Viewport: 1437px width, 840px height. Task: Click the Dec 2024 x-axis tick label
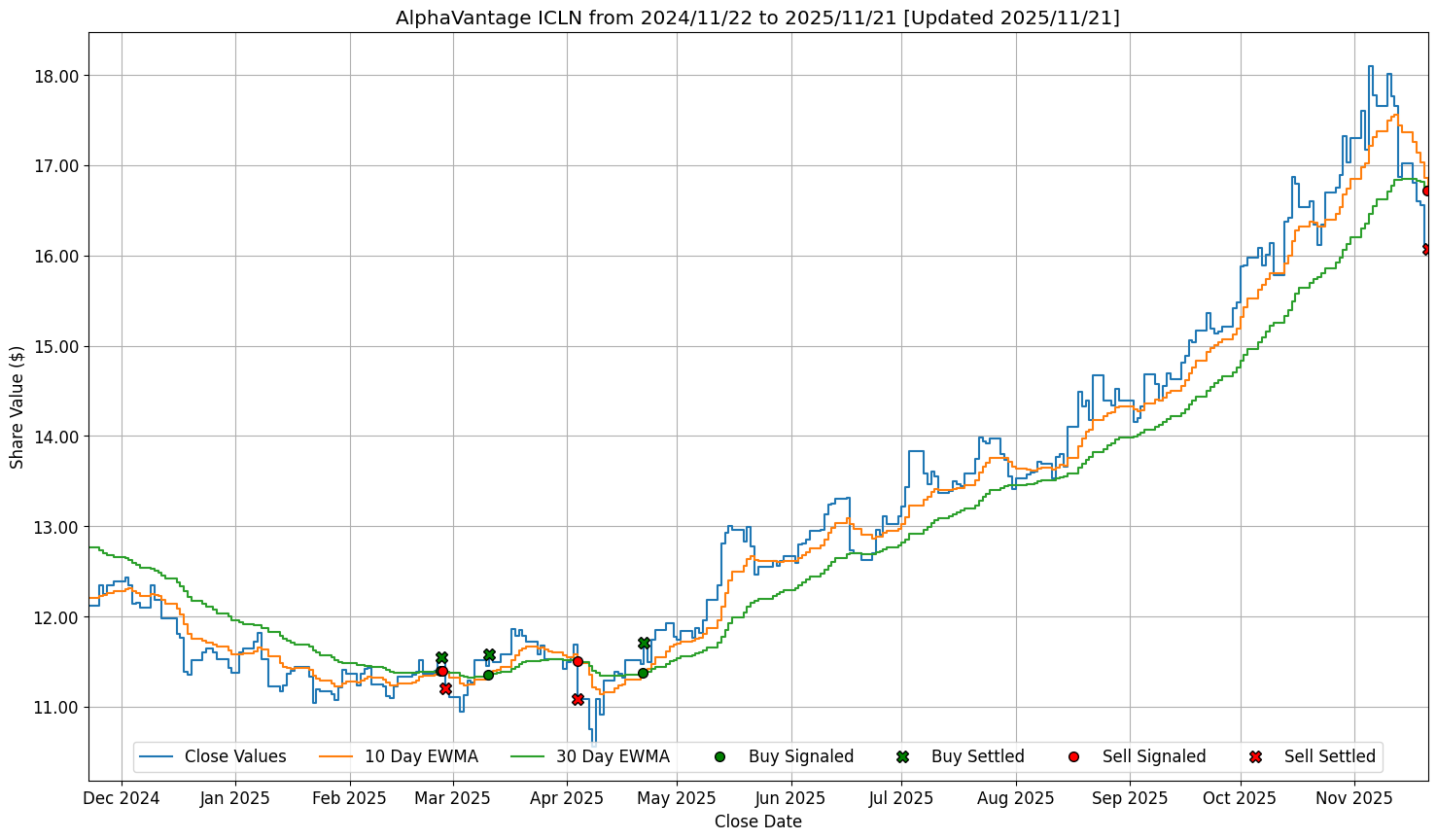(122, 798)
